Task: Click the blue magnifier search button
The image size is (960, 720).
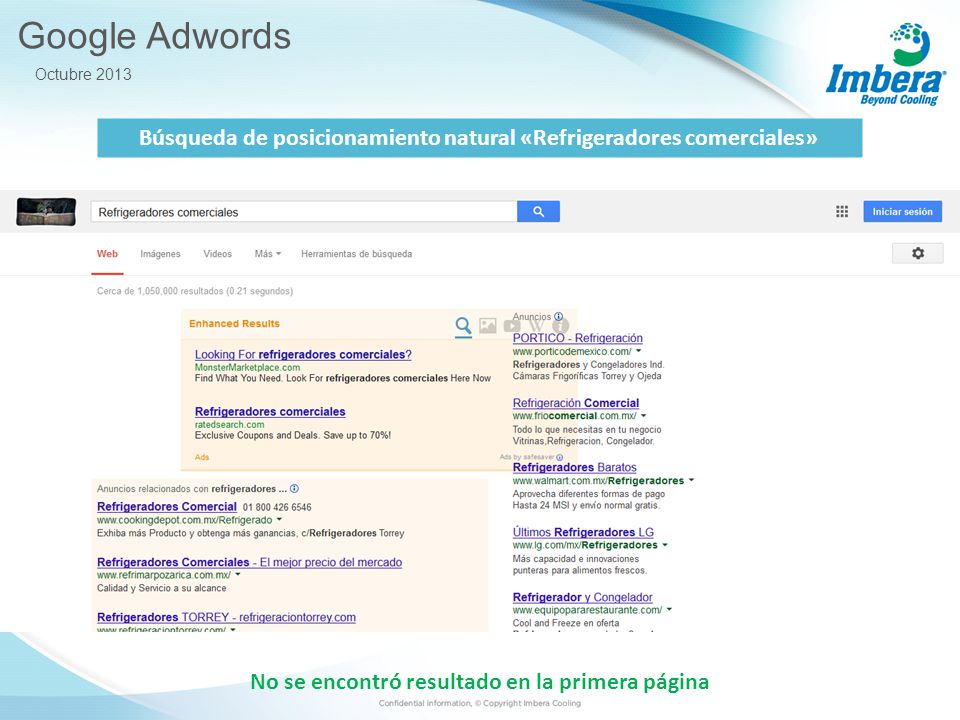Action: (x=538, y=211)
